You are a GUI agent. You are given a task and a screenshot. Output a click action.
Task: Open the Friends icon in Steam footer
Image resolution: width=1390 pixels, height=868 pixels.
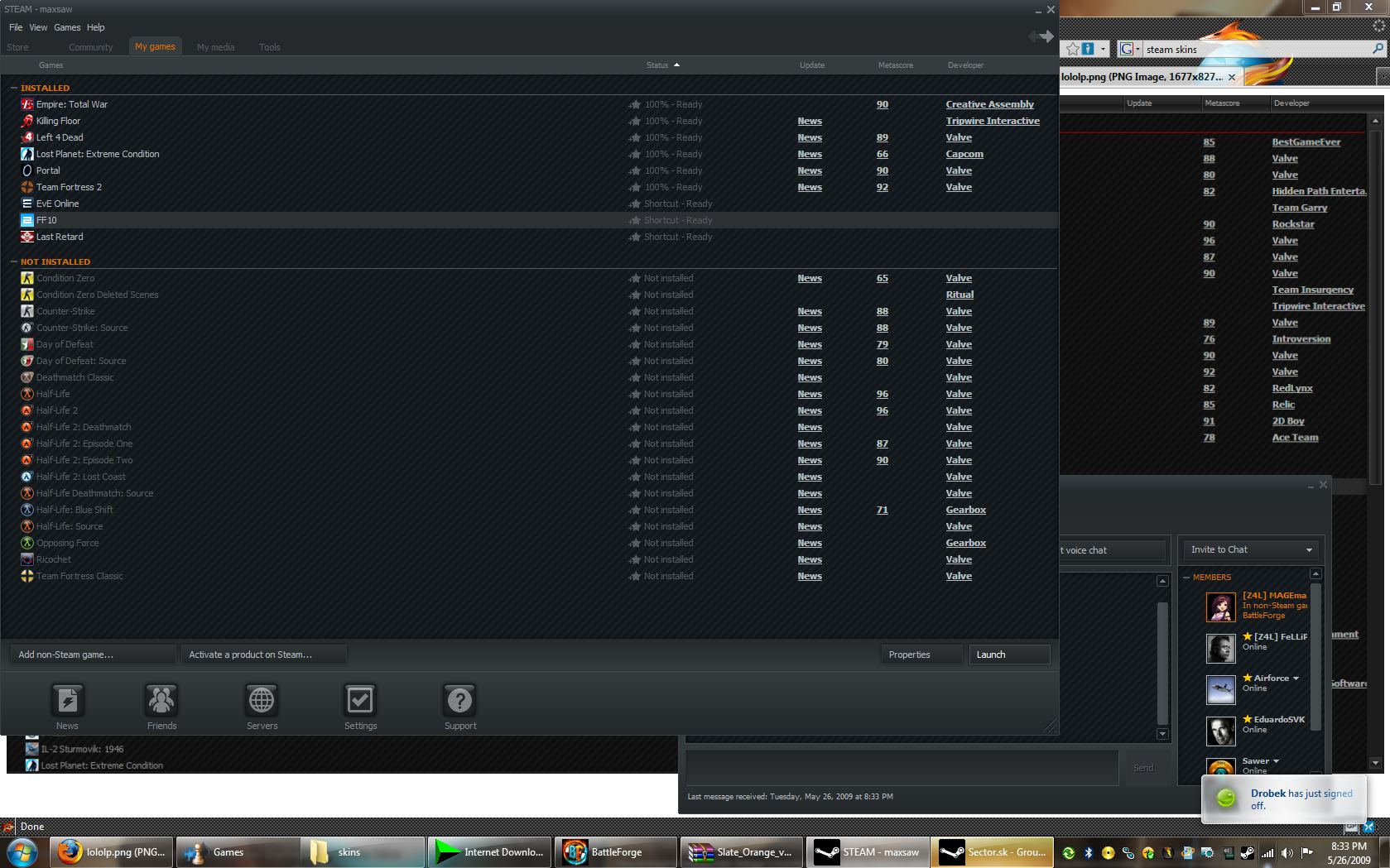(x=161, y=701)
